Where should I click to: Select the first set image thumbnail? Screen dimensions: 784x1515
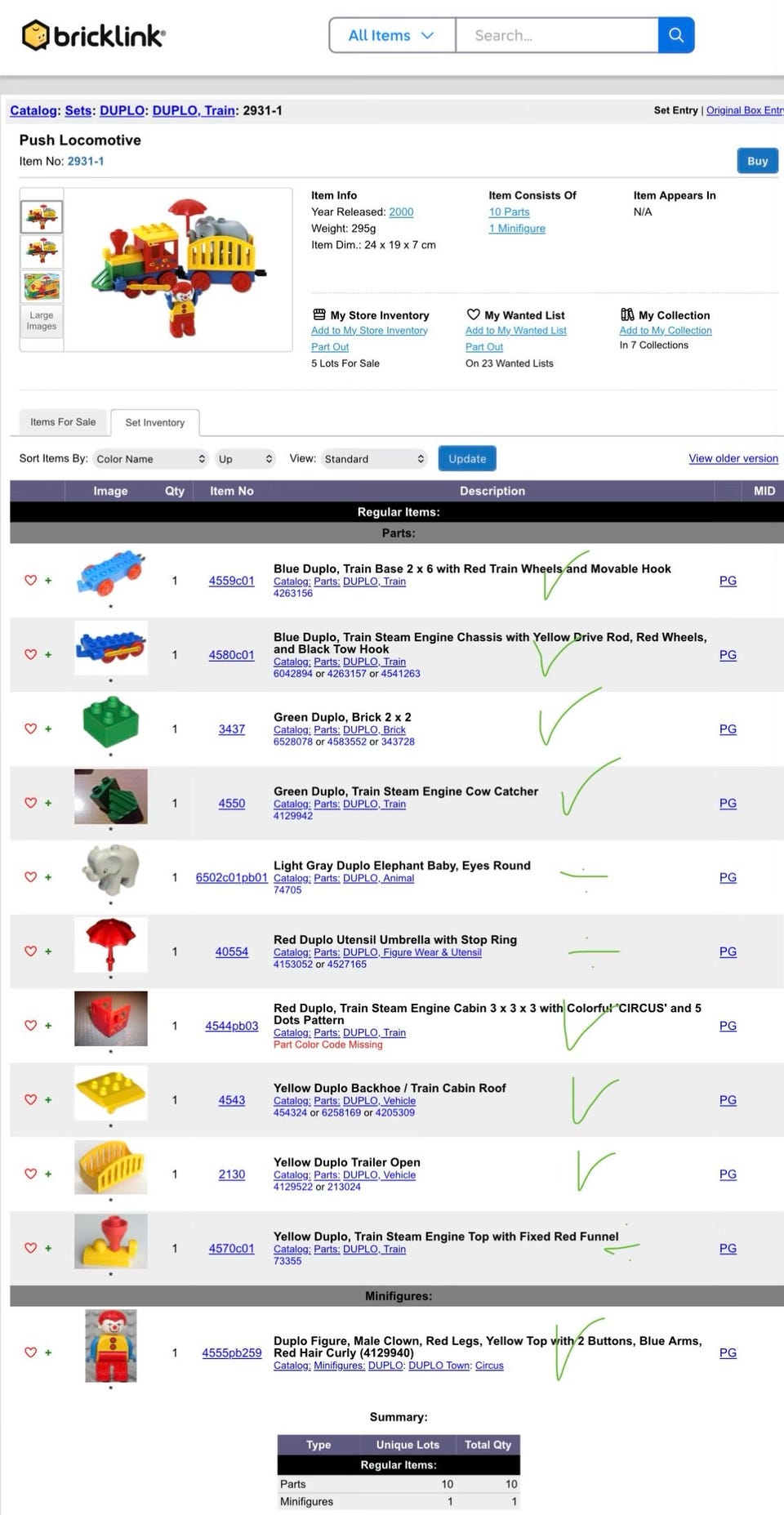tap(42, 217)
